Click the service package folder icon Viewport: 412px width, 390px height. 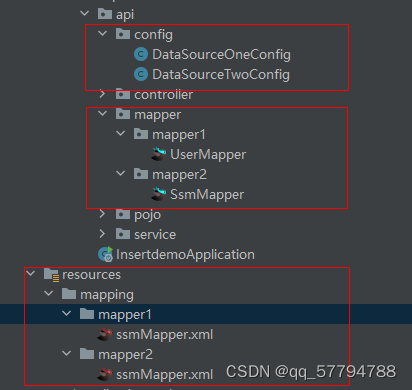tap(123, 234)
